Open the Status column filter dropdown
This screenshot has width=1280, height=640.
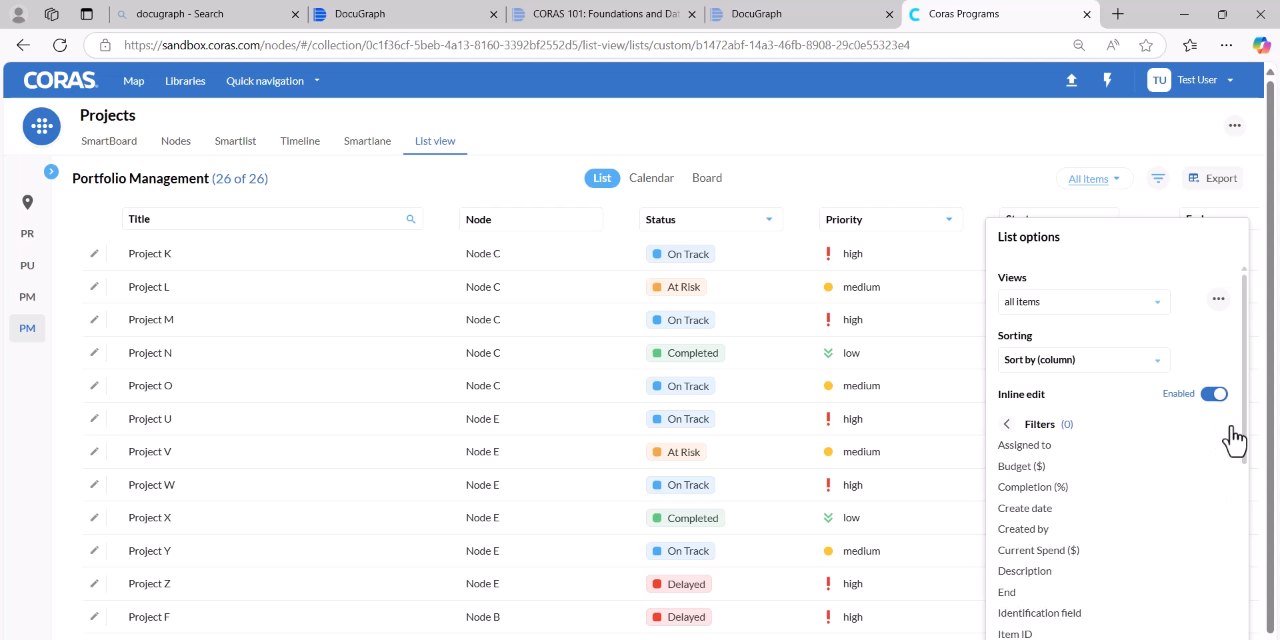coord(769,219)
